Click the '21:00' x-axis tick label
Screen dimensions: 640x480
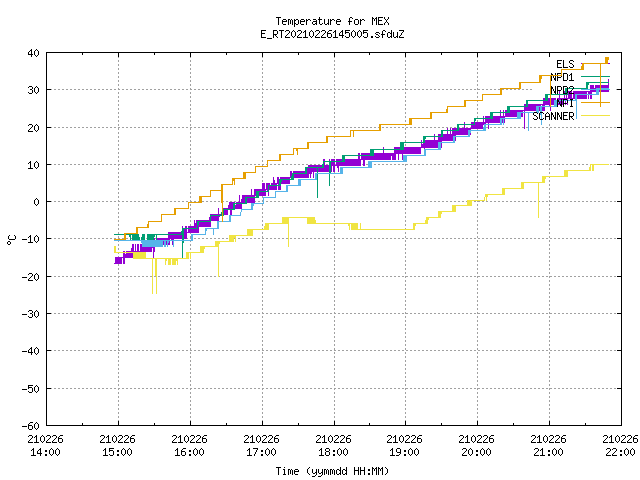(x=549, y=452)
